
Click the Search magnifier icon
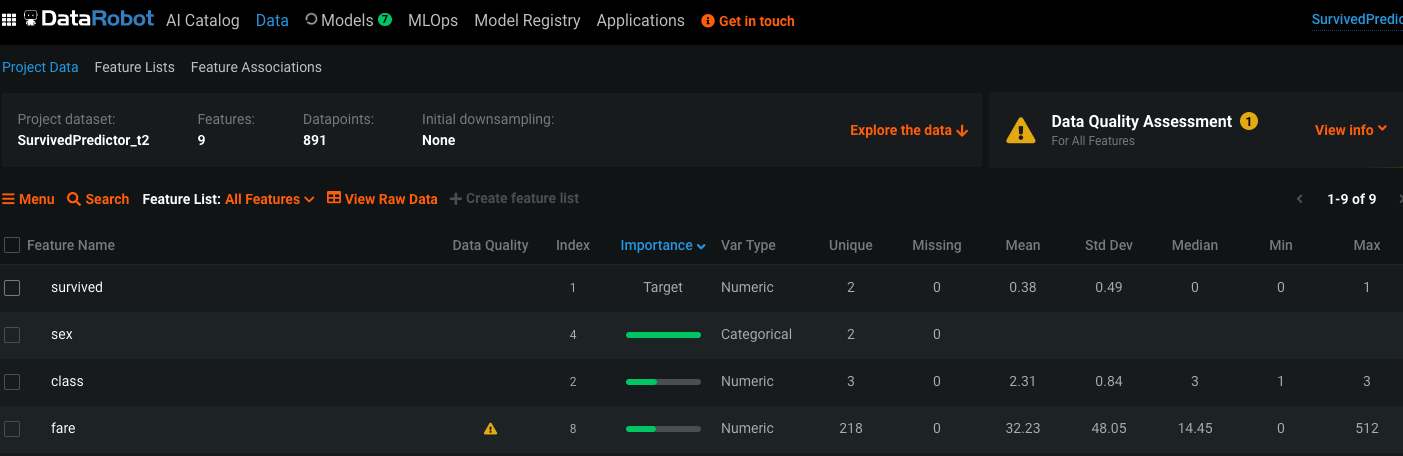74,199
